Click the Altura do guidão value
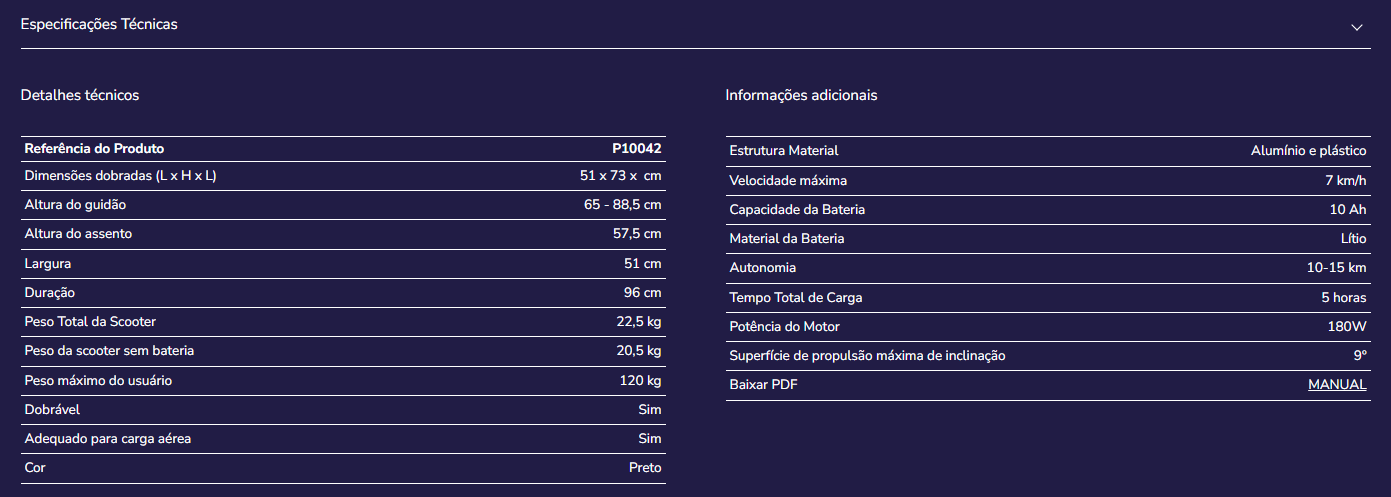The width and height of the screenshot is (1391, 497). (x=622, y=205)
